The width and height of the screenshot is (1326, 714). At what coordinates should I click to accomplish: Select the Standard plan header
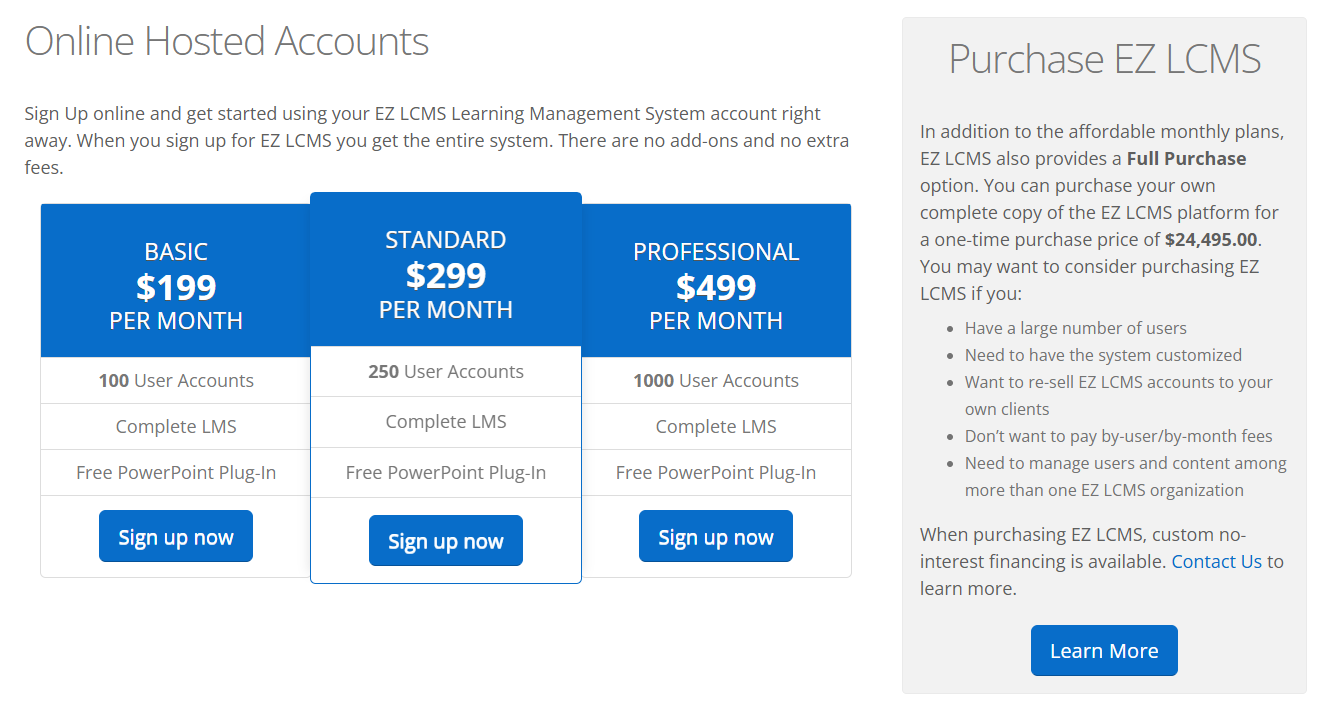445,239
